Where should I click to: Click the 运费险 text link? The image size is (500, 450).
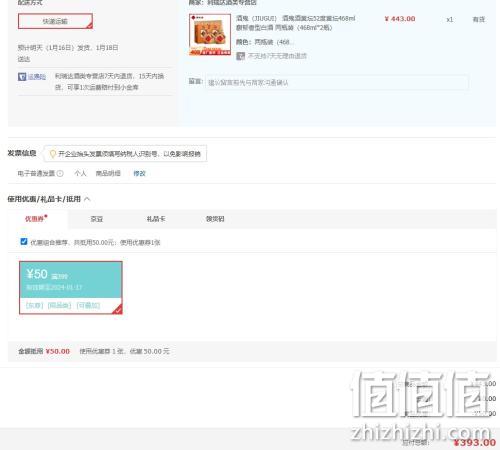tap(37, 77)
